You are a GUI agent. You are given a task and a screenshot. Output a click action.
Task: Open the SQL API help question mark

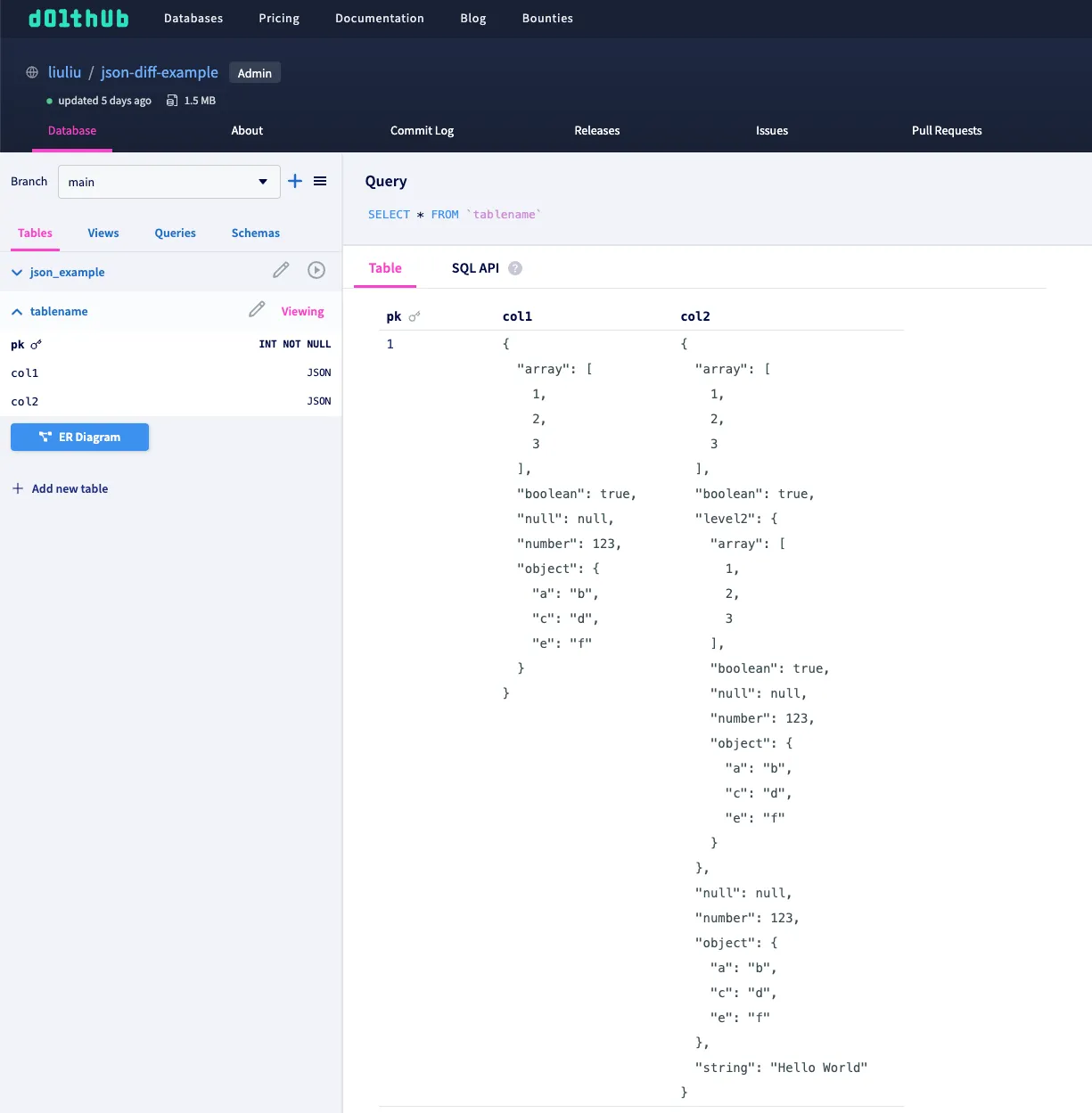(x=515, y=267)
